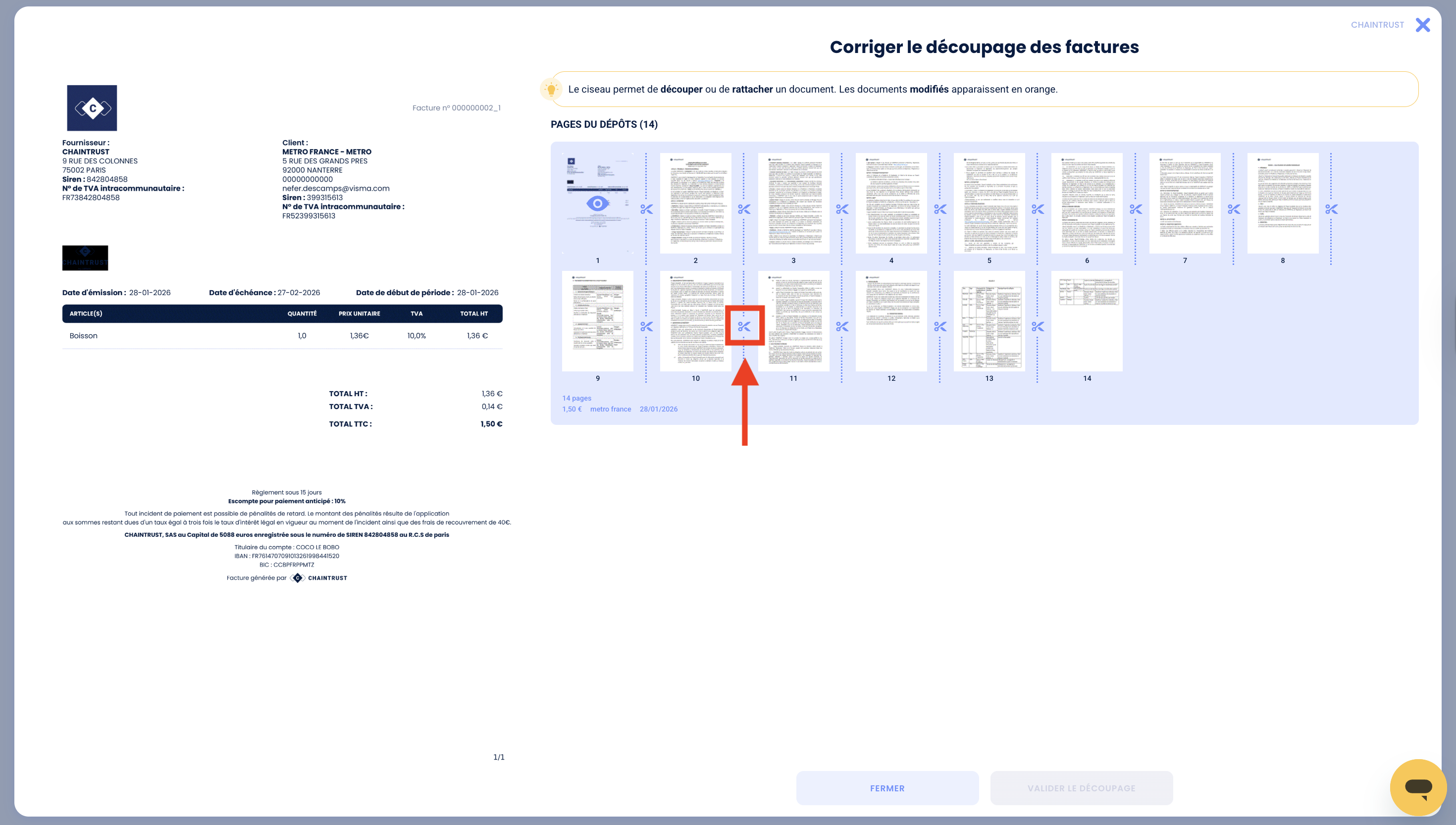Image resolution: width=1456 pixels, height=825 pixels.
Task: Cut between pages 10 and 11 with scissors
Action: (744, 326)
